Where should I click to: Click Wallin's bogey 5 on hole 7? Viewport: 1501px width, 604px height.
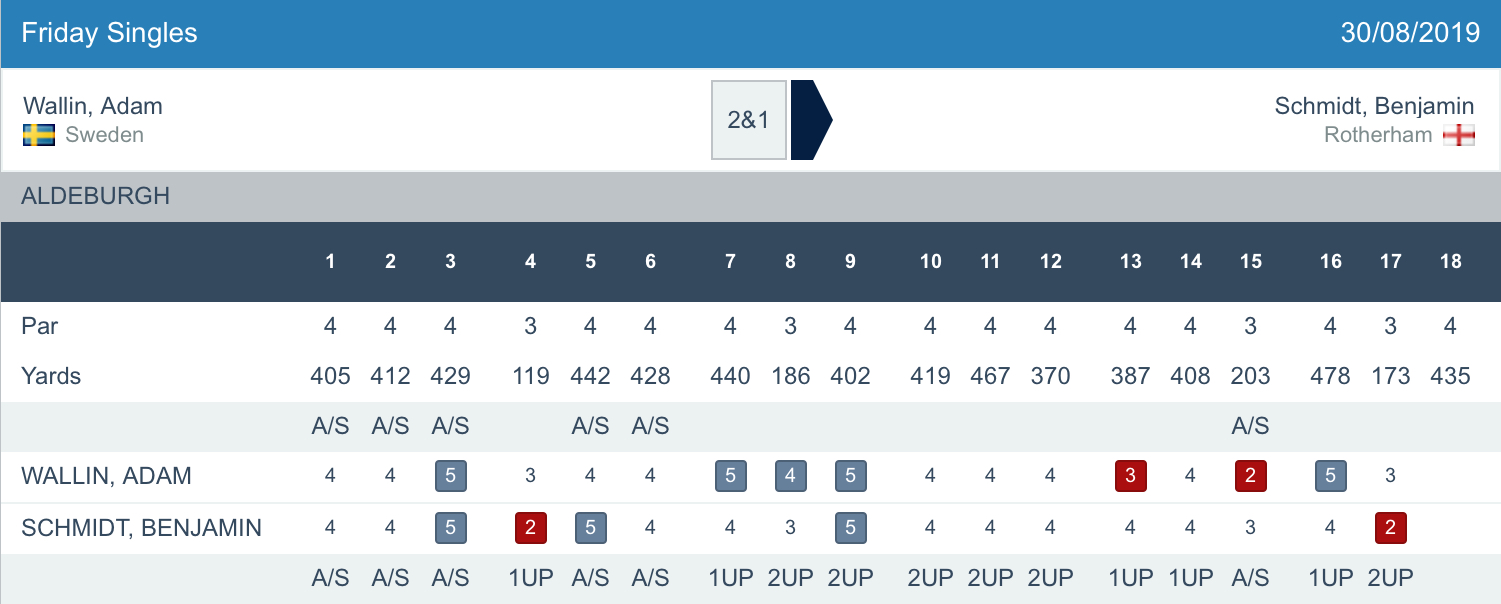[731, 477]
